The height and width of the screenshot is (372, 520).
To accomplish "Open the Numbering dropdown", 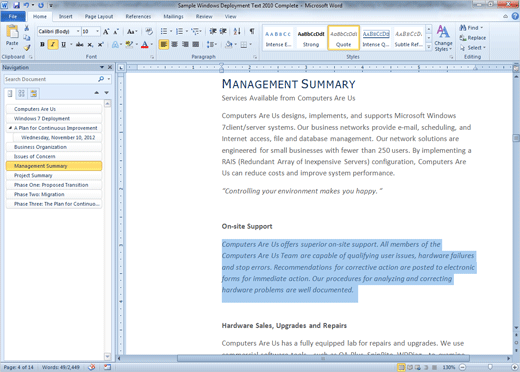I will pos(187,31).
